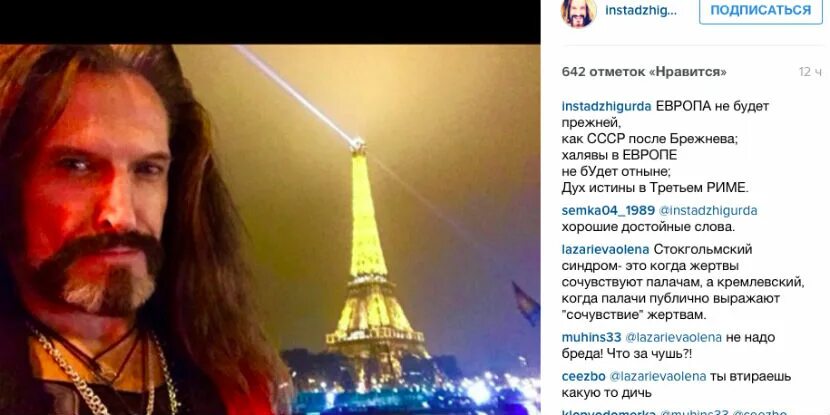Viewport: 830px width, 415px height.
Task: Select @lazarievaolena mention in ceezbo's reply
Action: pyautogui.click(x=656, y=376)
